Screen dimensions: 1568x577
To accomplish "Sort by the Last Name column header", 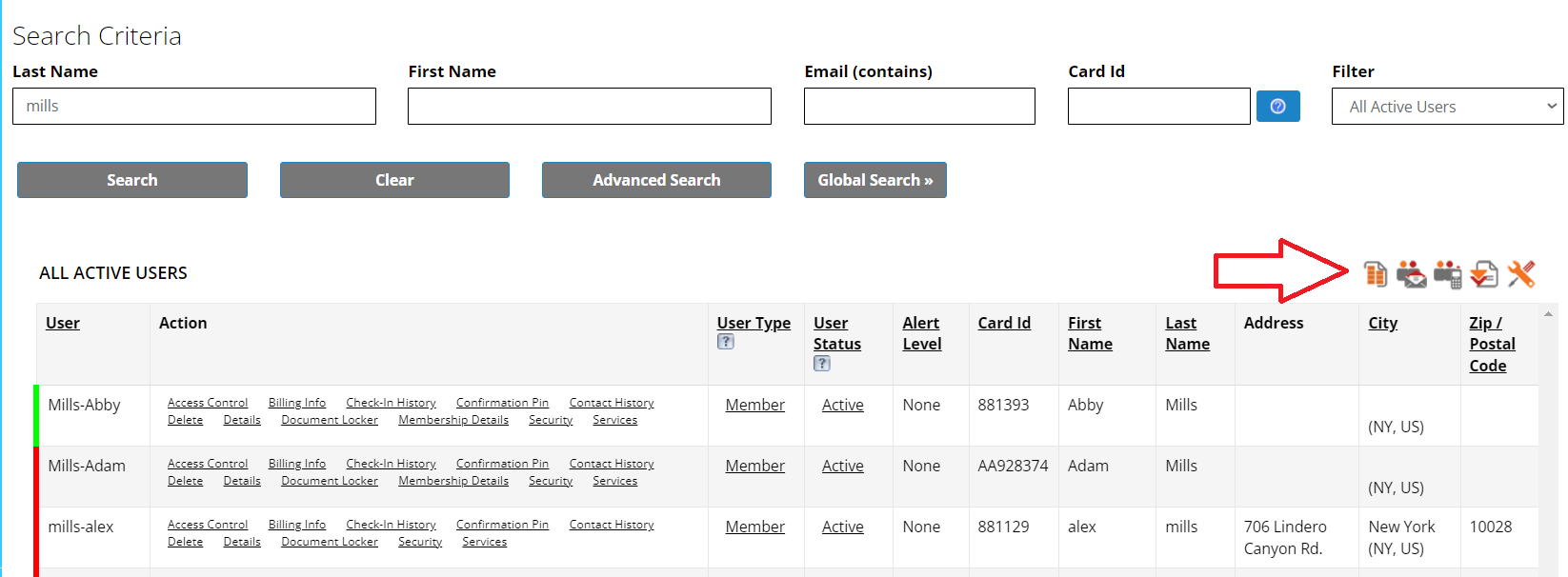I will pos(1188,333).
